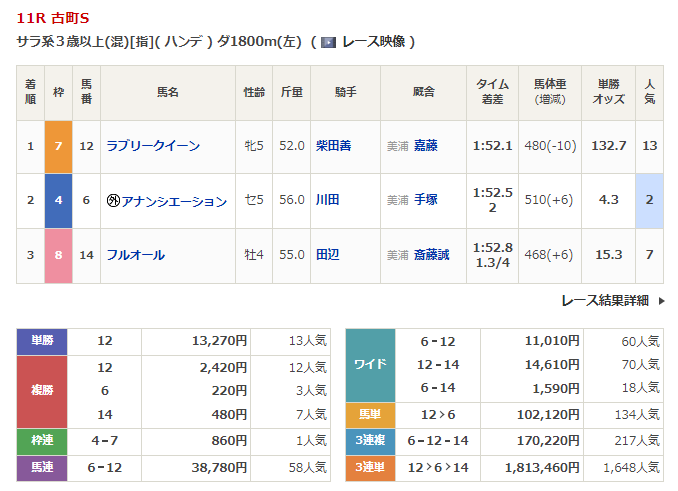The width and height of the screenshot is (678, 491).
Task: Open horse ラブリークイーン page
Action: coord(153,146)
